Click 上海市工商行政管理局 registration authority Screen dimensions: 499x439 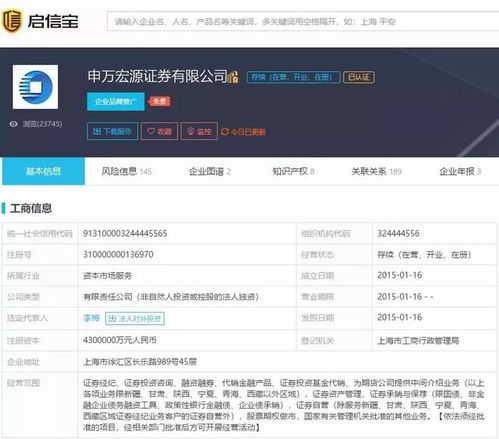418,340
